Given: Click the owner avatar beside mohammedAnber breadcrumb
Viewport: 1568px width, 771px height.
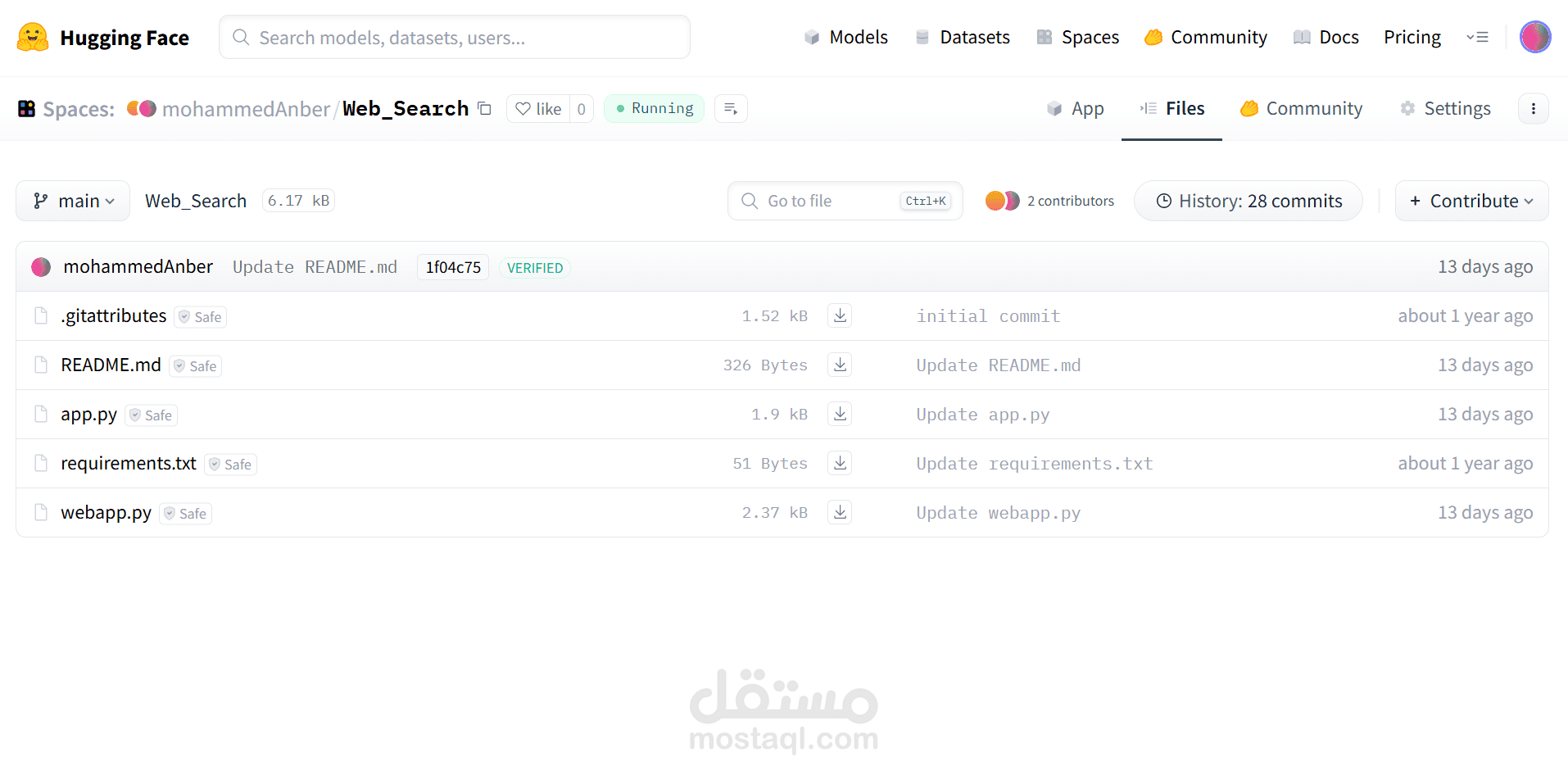Looking at the screenshot, I should tap(142, 108).
